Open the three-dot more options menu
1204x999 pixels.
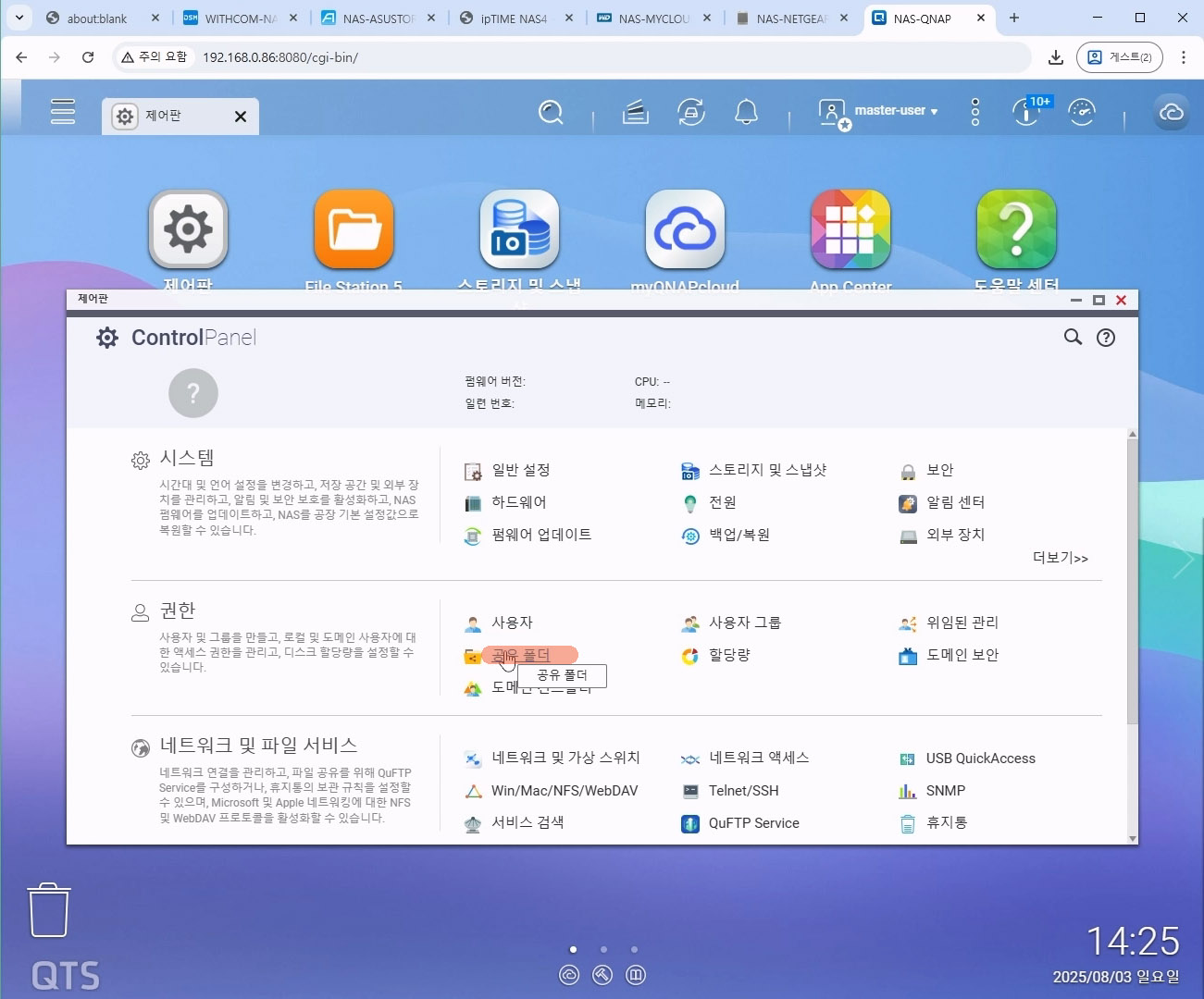click(974, 112)
